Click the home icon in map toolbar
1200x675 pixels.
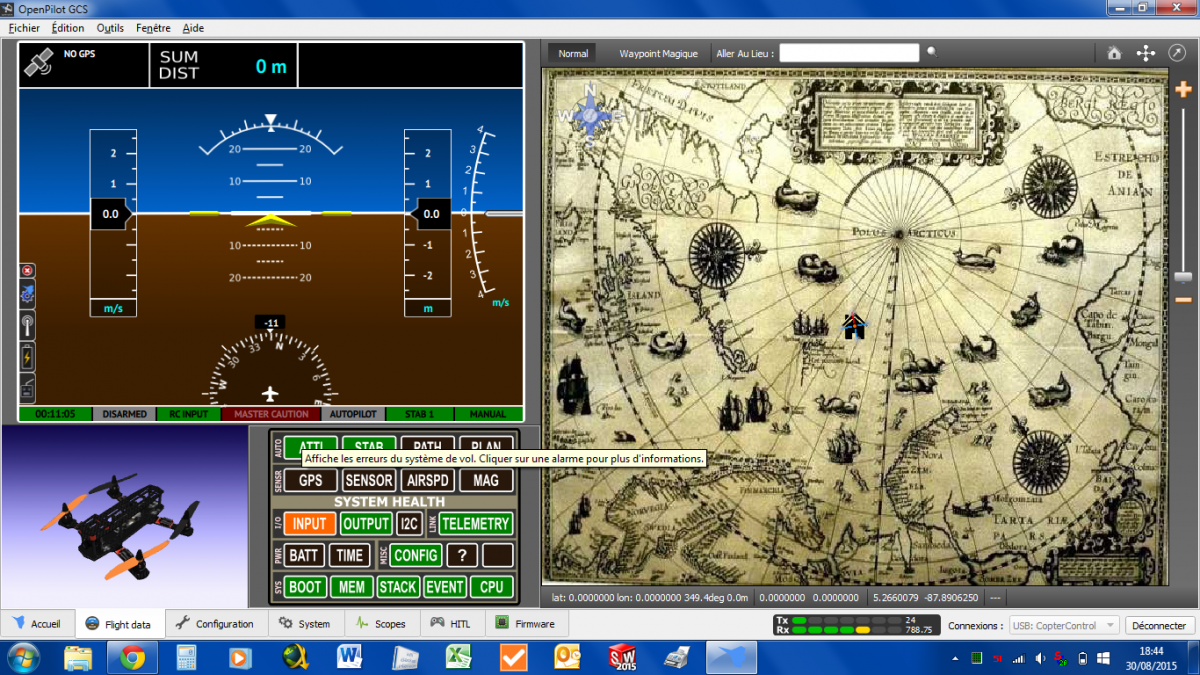(1114, 53)
